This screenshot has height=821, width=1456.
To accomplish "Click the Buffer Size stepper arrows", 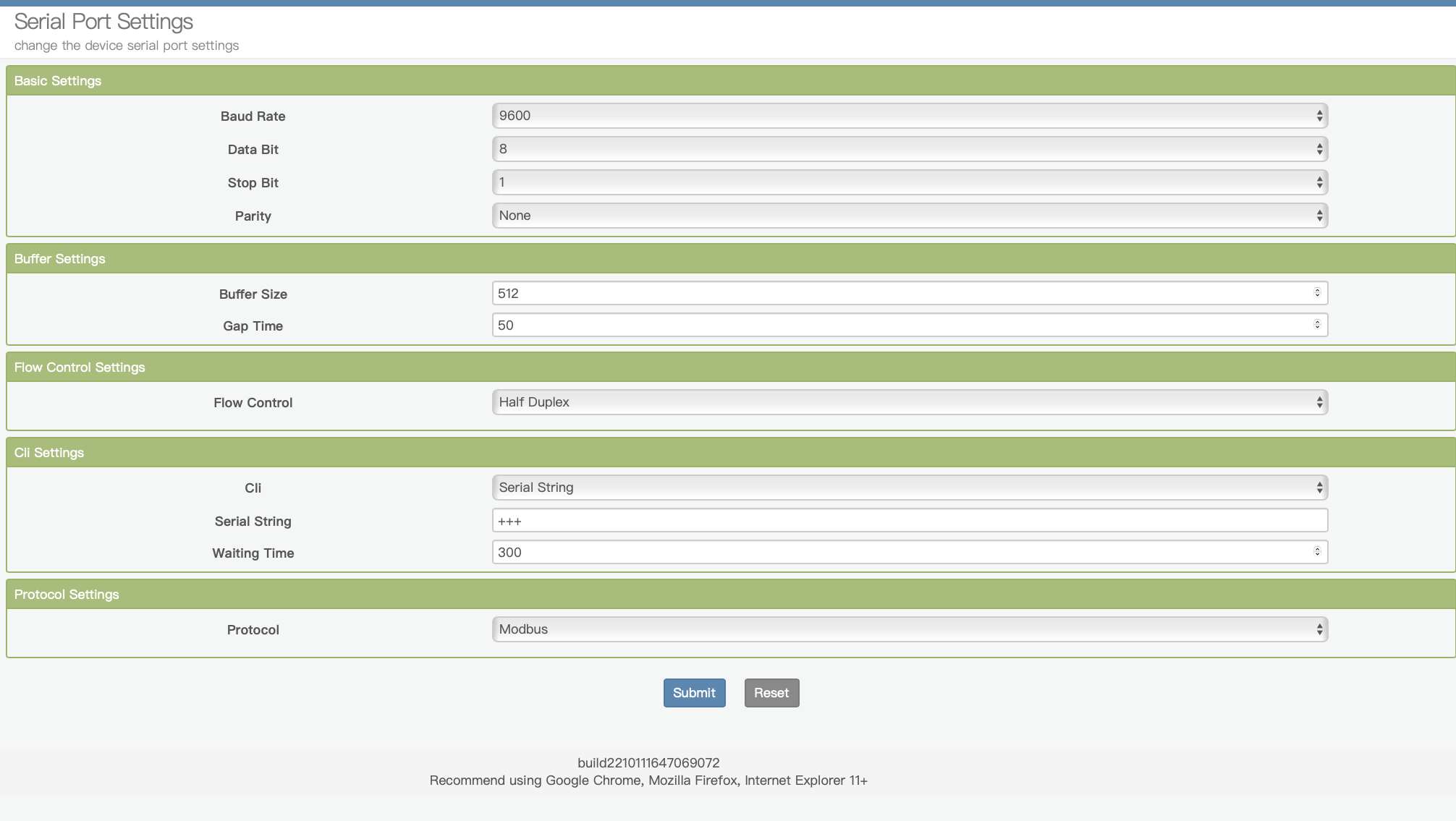I will (1317, 293).
